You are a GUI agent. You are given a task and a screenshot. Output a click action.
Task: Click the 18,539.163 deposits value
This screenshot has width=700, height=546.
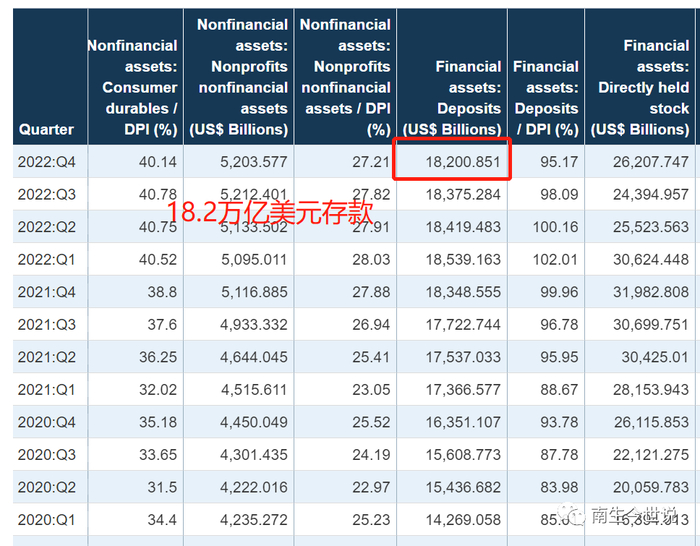coord(462,260)
